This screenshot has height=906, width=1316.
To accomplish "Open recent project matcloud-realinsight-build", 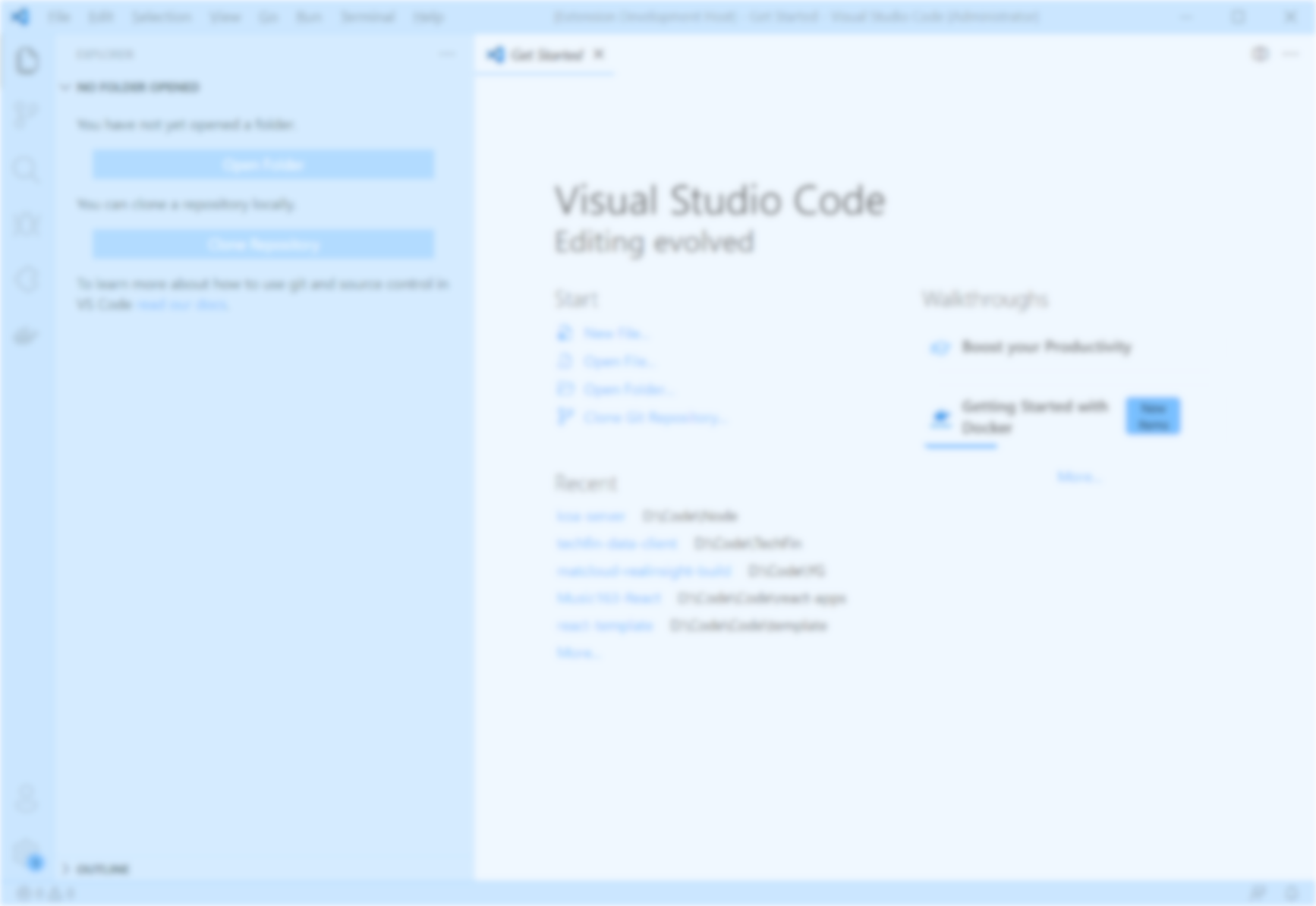I will pos(644,571).
